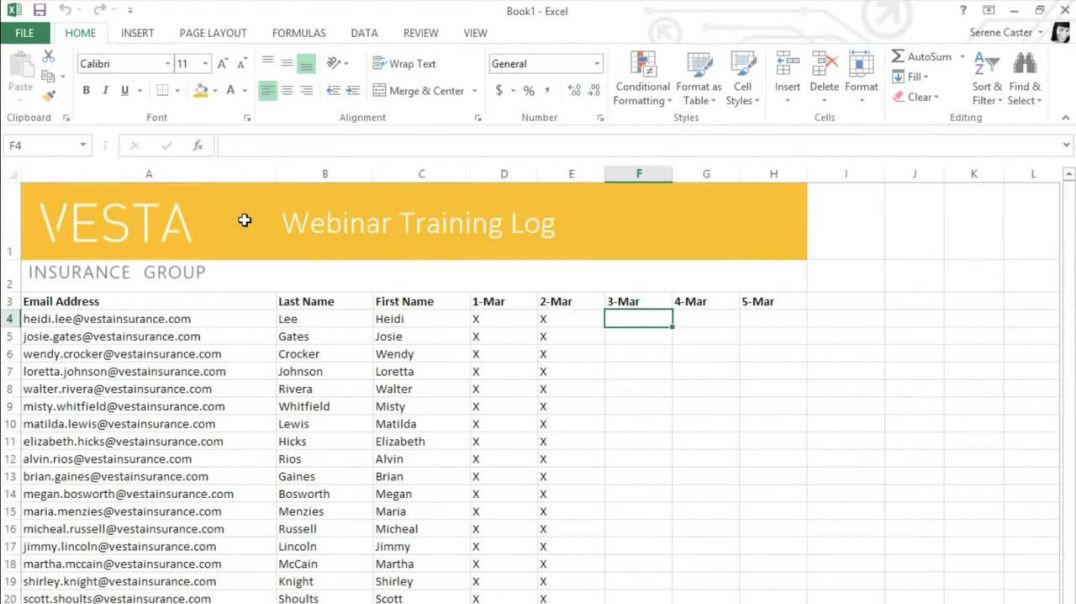Switch to the DATA tab
The width and height of the screenshot is (1076, 604).
[x=364, y=33]
